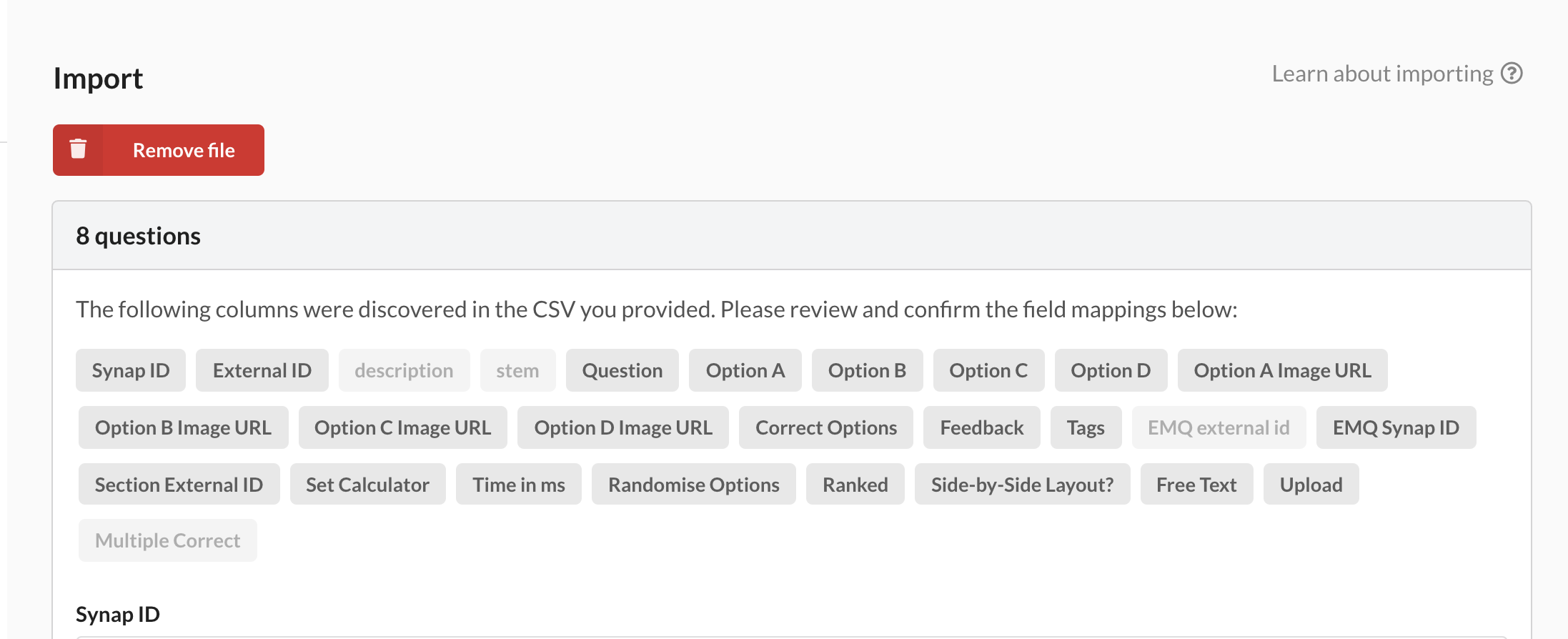1568x639 pixels.
Task: Click the Multiple Correct tag
Action: [167, 540]
